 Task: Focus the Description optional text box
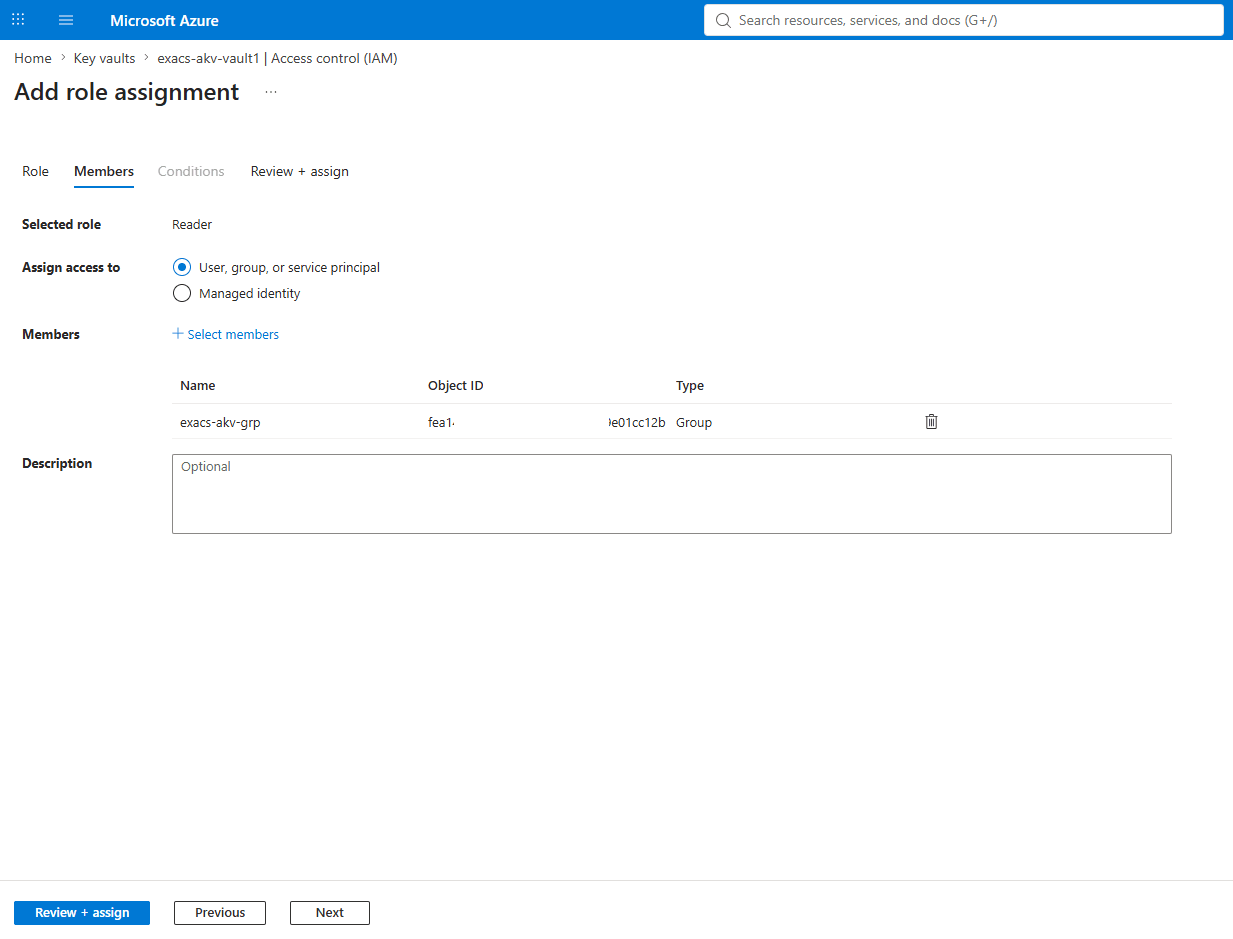tap(672, 494)
